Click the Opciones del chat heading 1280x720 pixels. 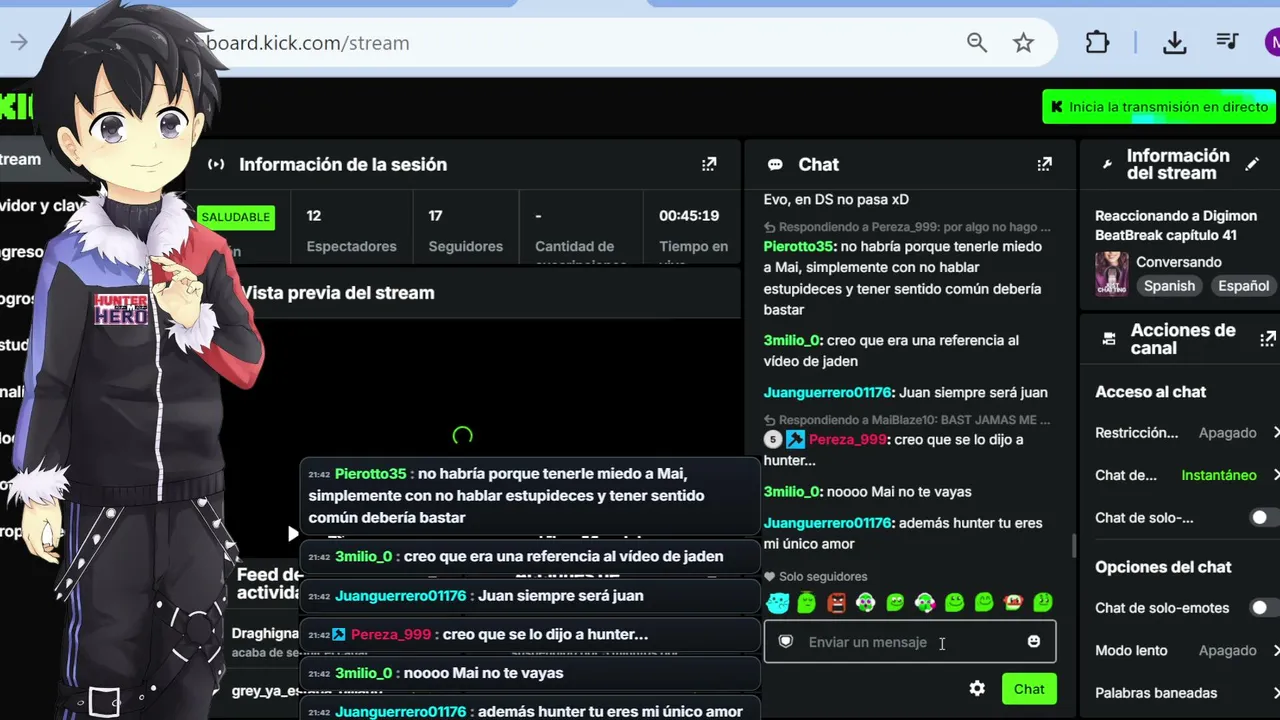click(1163, 567)
